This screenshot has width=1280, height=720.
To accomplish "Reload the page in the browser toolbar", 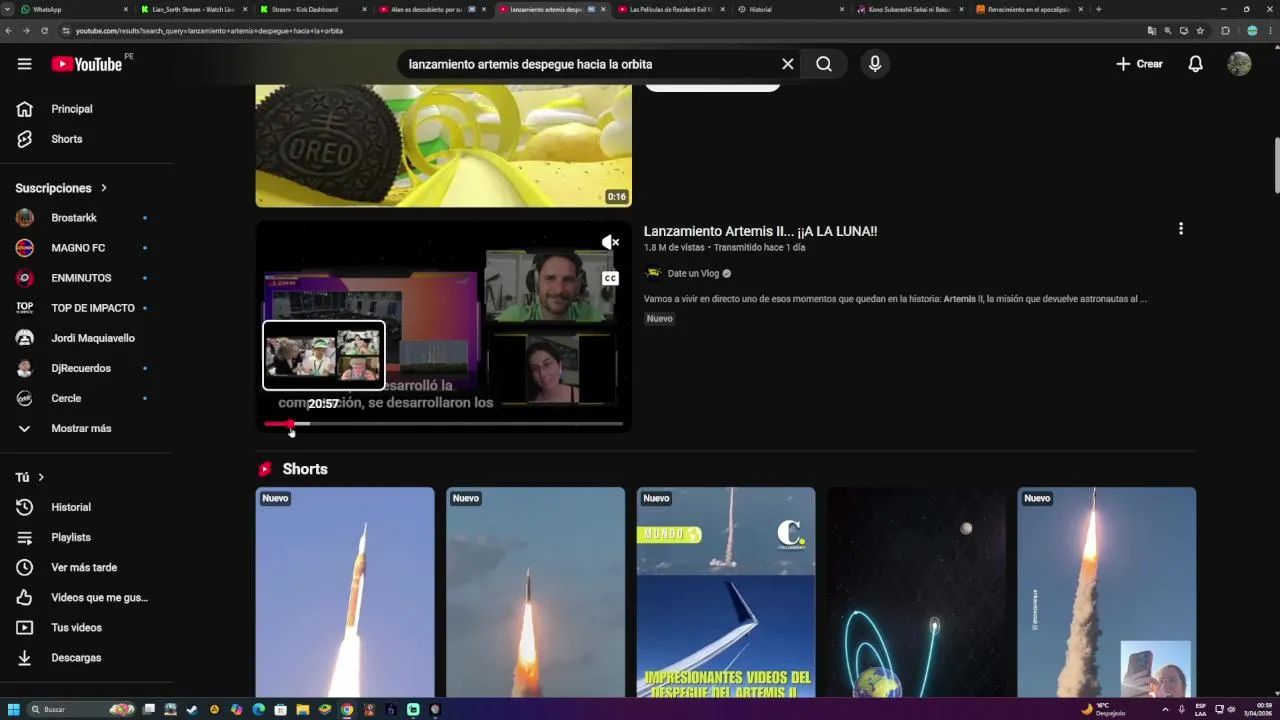I will coord(44,31).
